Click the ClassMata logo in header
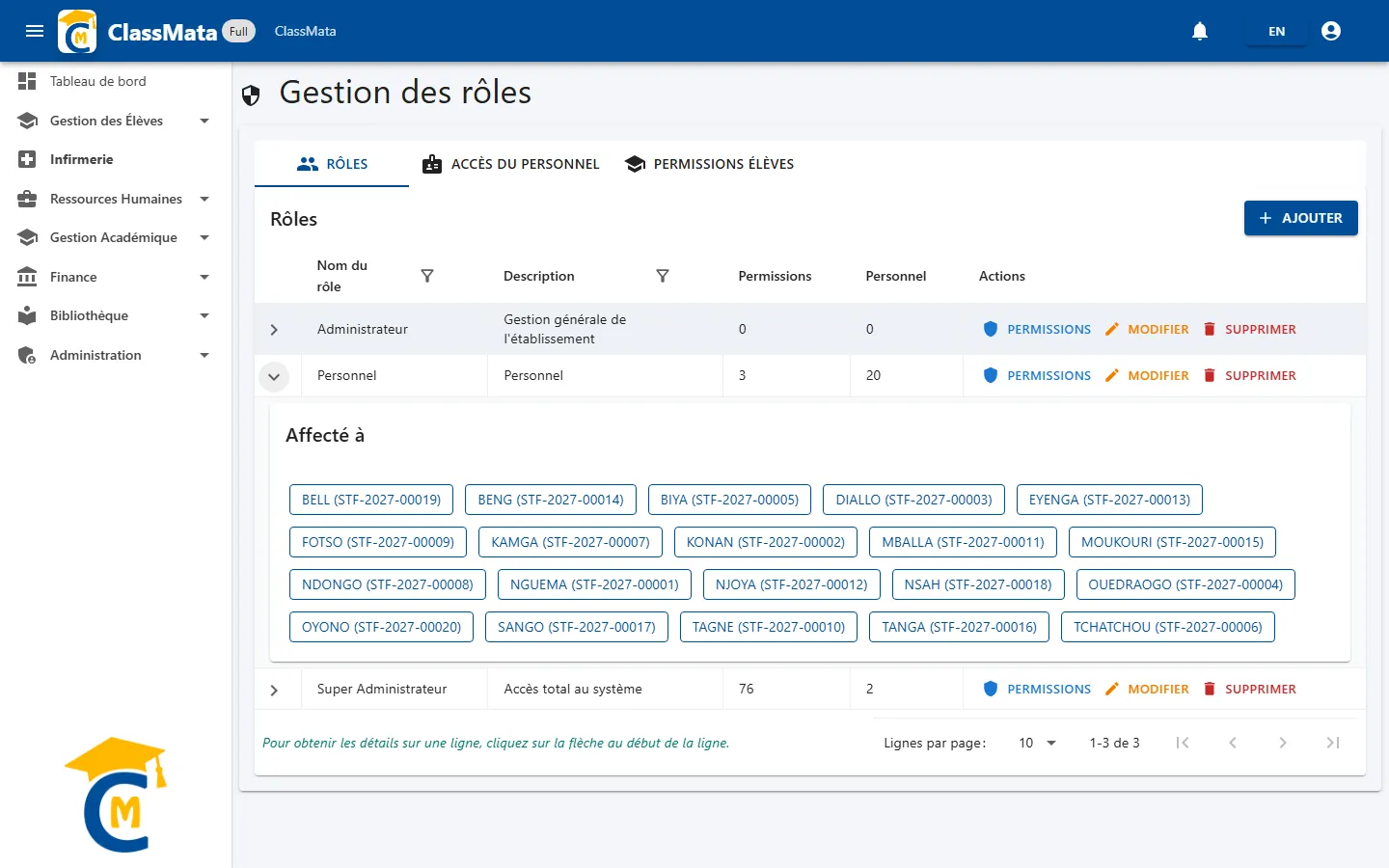The height and width of the screenshot is (868, 1389). [77, 31]
